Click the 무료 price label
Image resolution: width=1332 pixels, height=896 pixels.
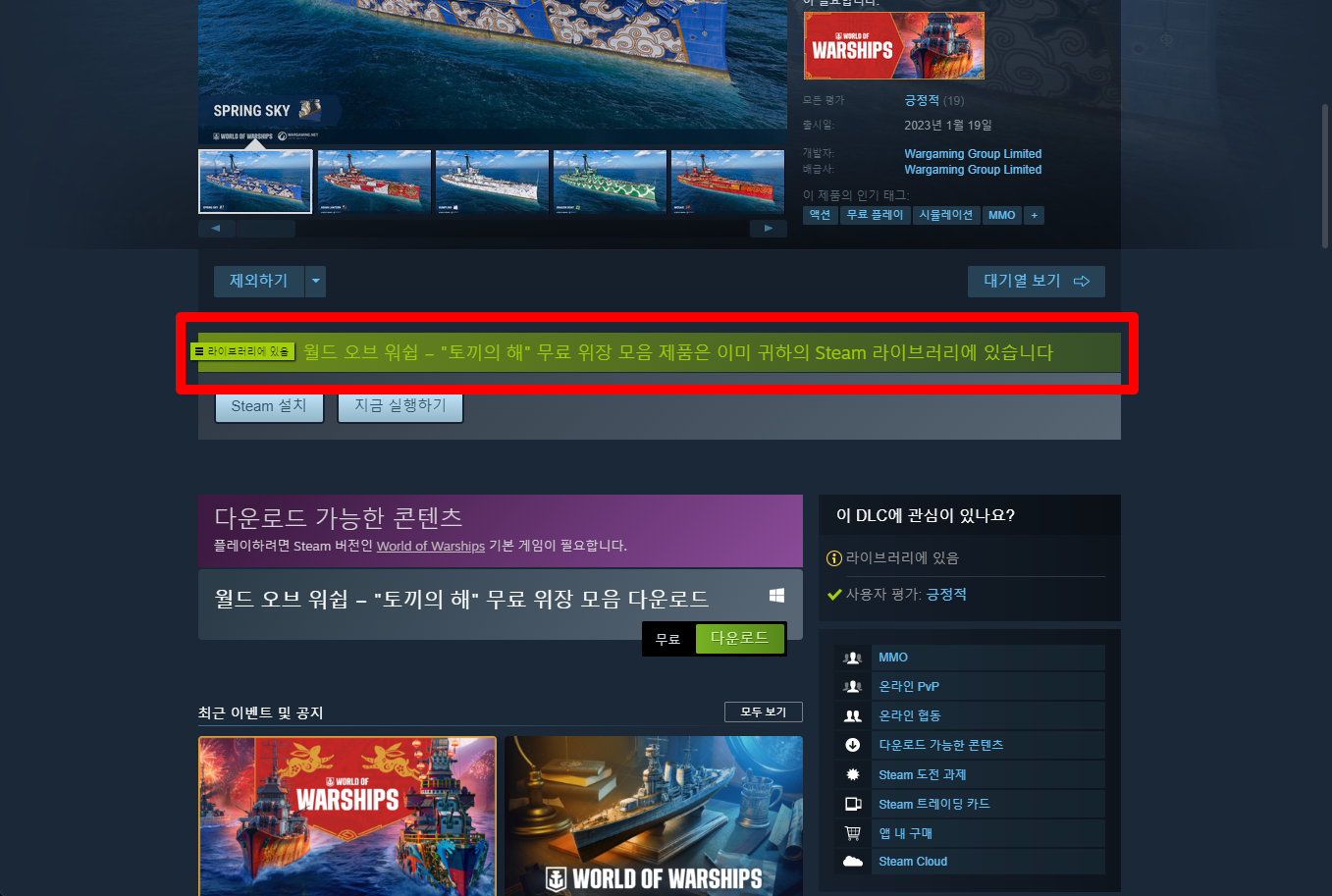(x=668, y=639)
